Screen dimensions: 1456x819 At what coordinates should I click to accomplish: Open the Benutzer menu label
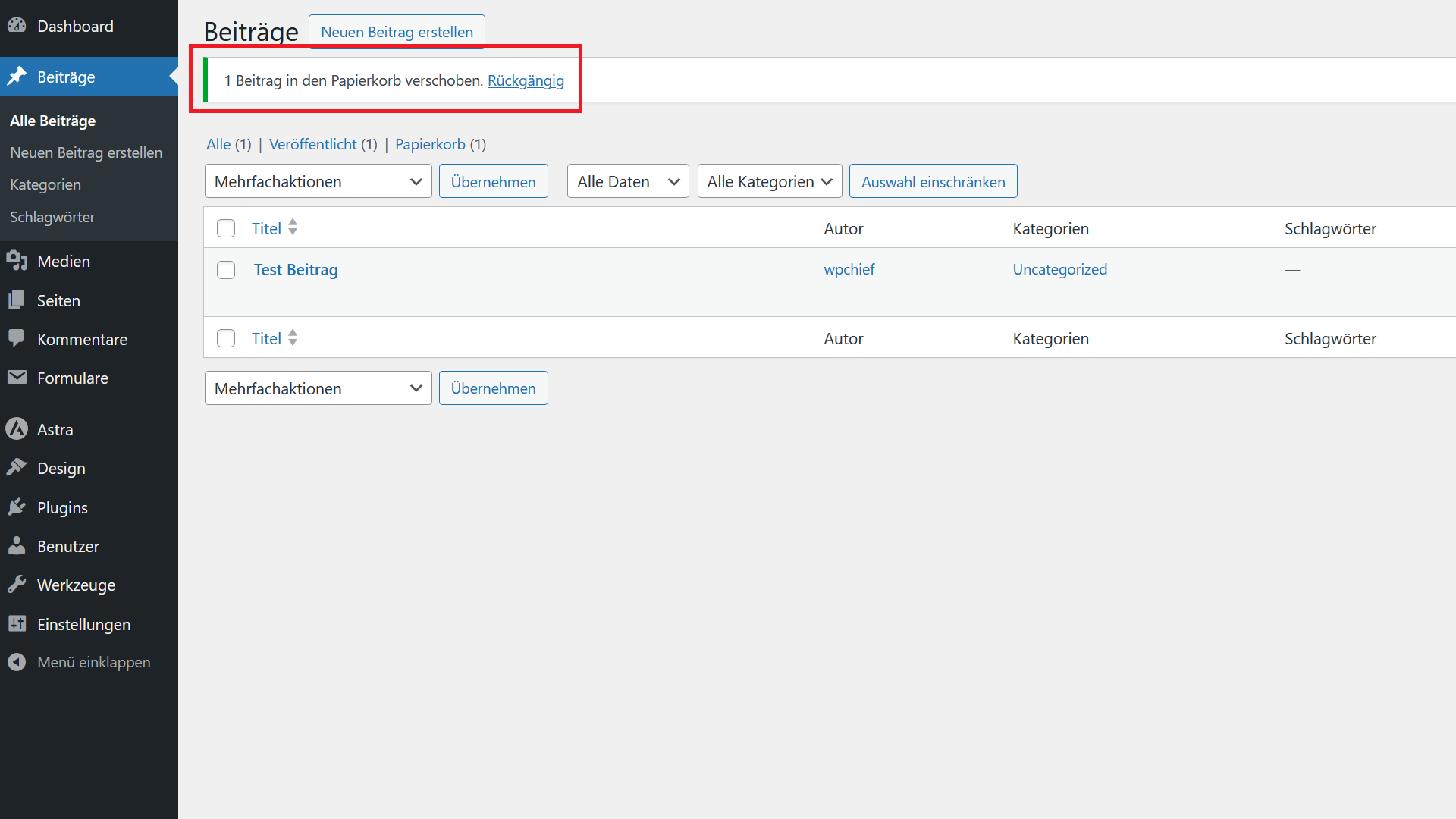tap(68, 546)
